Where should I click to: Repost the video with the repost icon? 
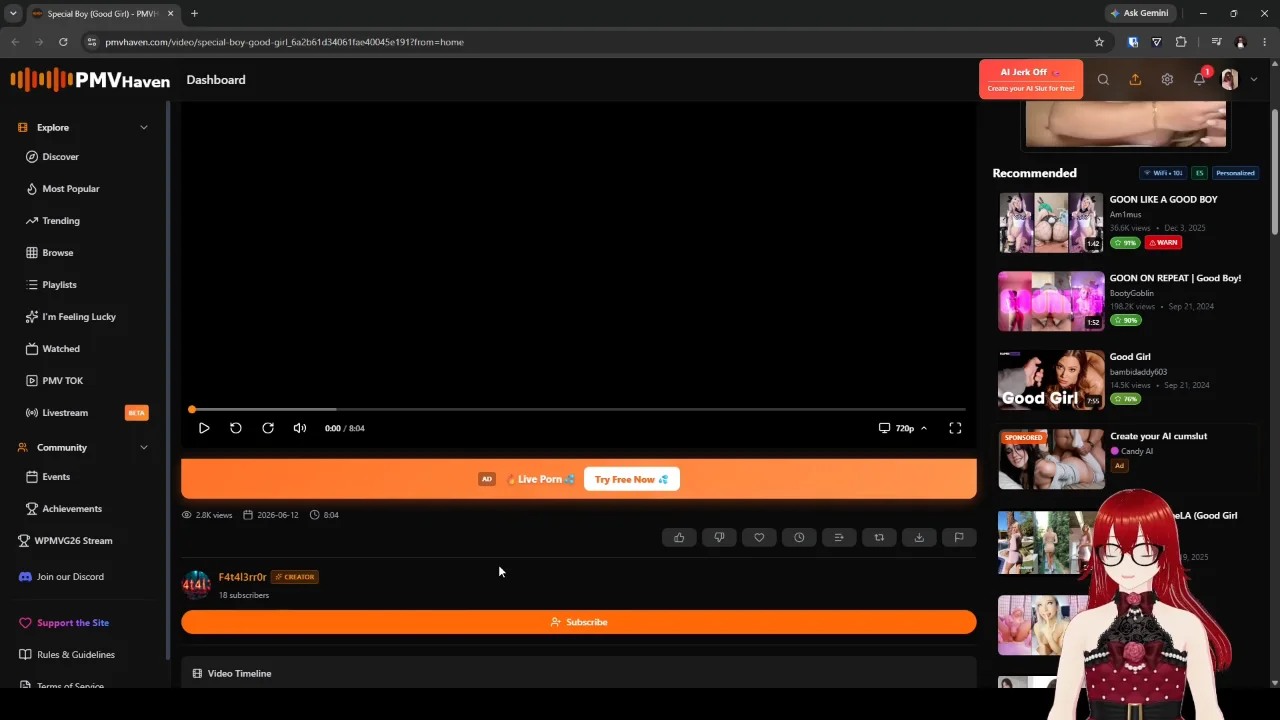point(879,538)
